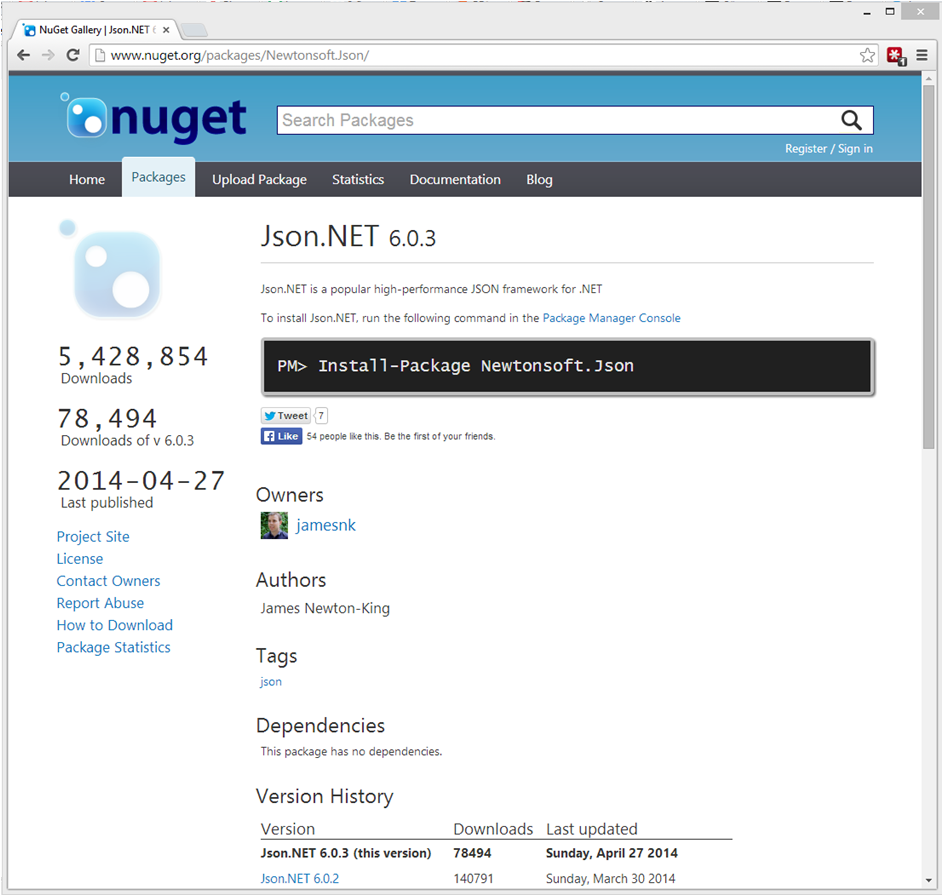Viewport: 943px width, 896px height.
Task: Click the NuGet logo
Action: [155, 117]
